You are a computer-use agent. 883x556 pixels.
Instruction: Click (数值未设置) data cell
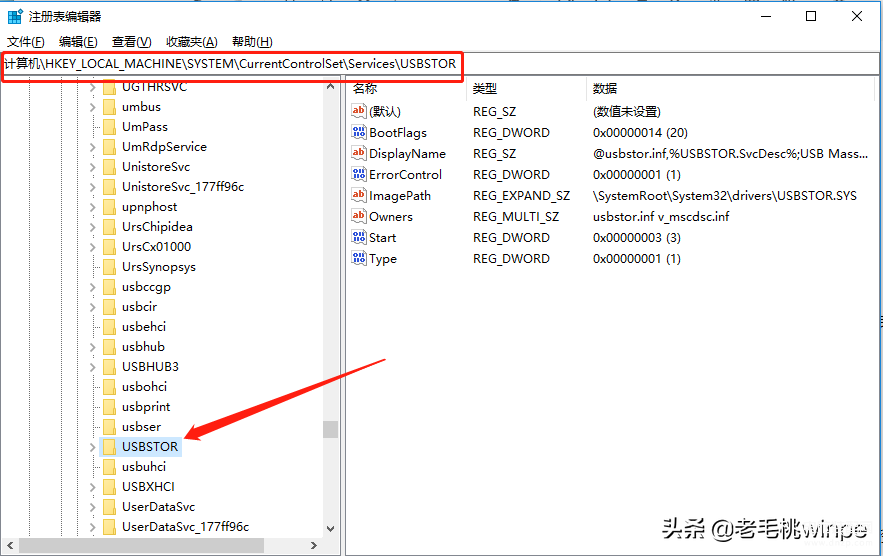coord(626,112)
